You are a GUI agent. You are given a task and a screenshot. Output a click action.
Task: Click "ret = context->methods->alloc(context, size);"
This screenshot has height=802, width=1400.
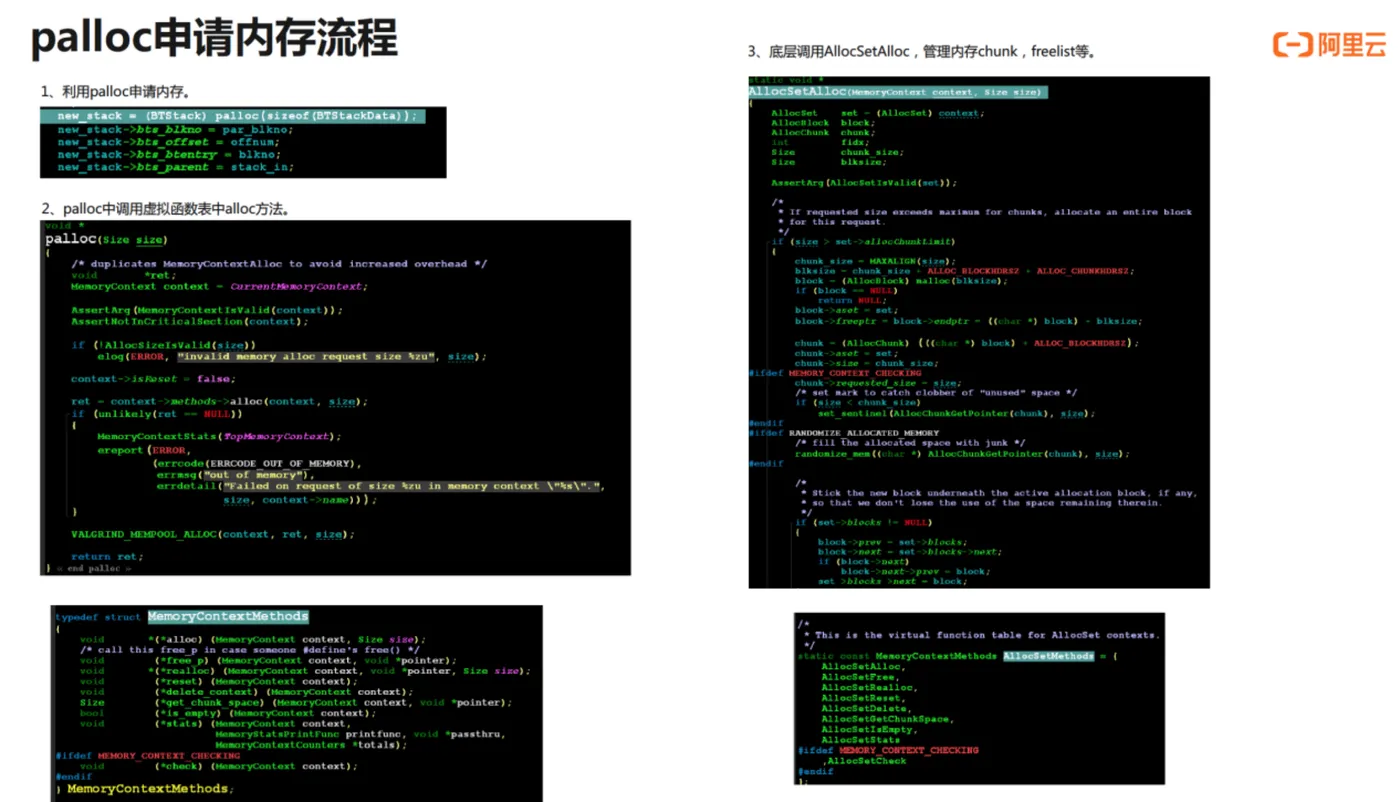(219, 402)
